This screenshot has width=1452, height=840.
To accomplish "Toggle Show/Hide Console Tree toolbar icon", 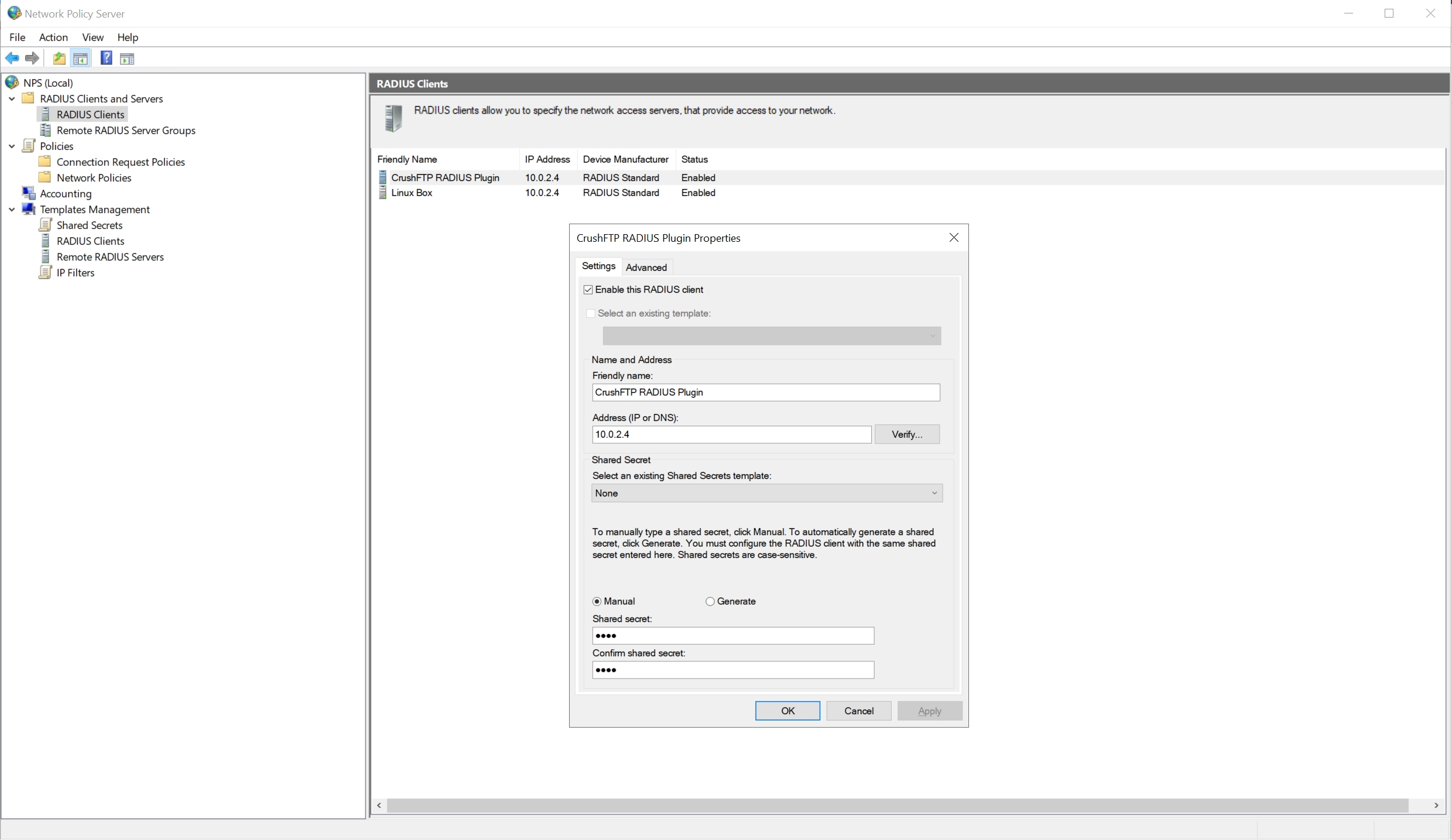I will pyautogui.click(x=80, y=58).
